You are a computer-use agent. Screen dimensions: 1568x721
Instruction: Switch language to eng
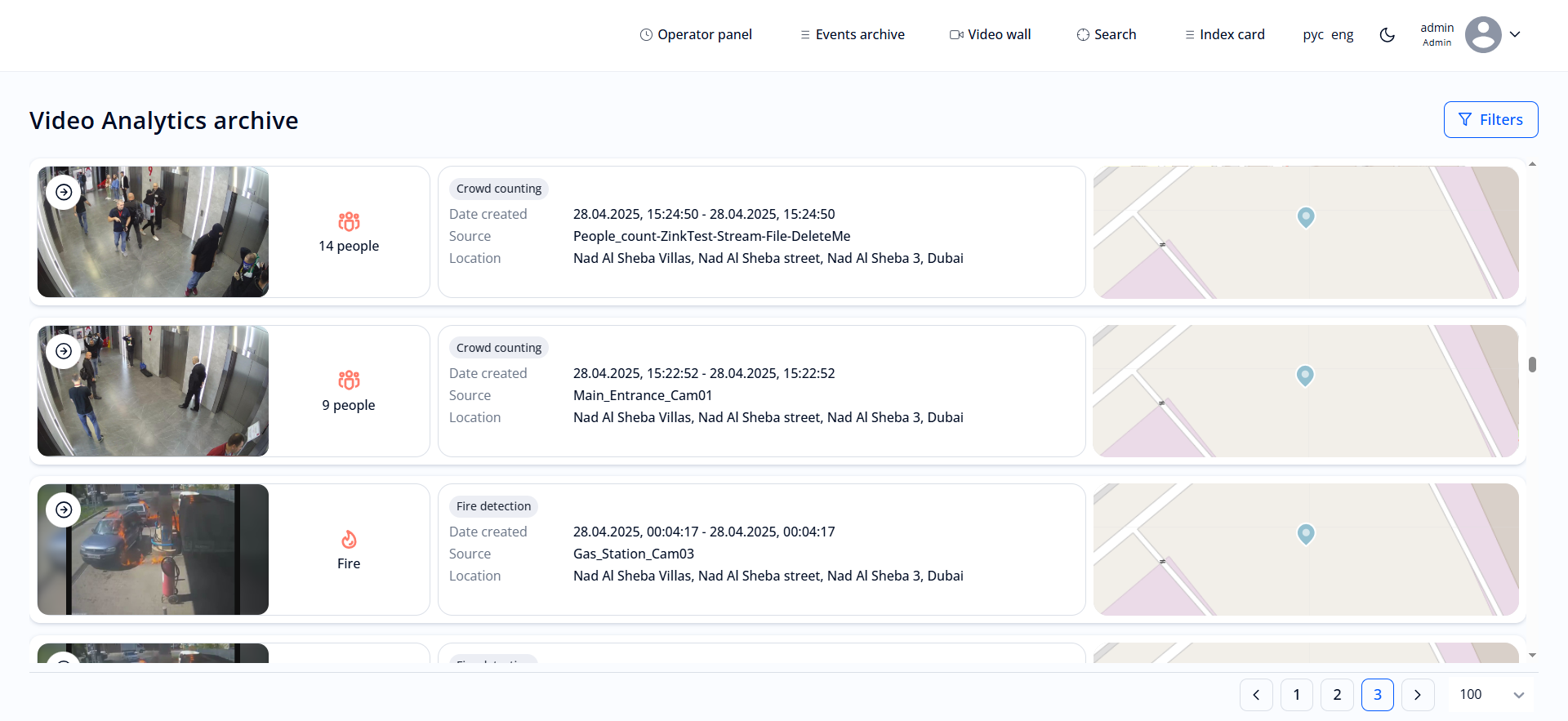point(1343,34)
